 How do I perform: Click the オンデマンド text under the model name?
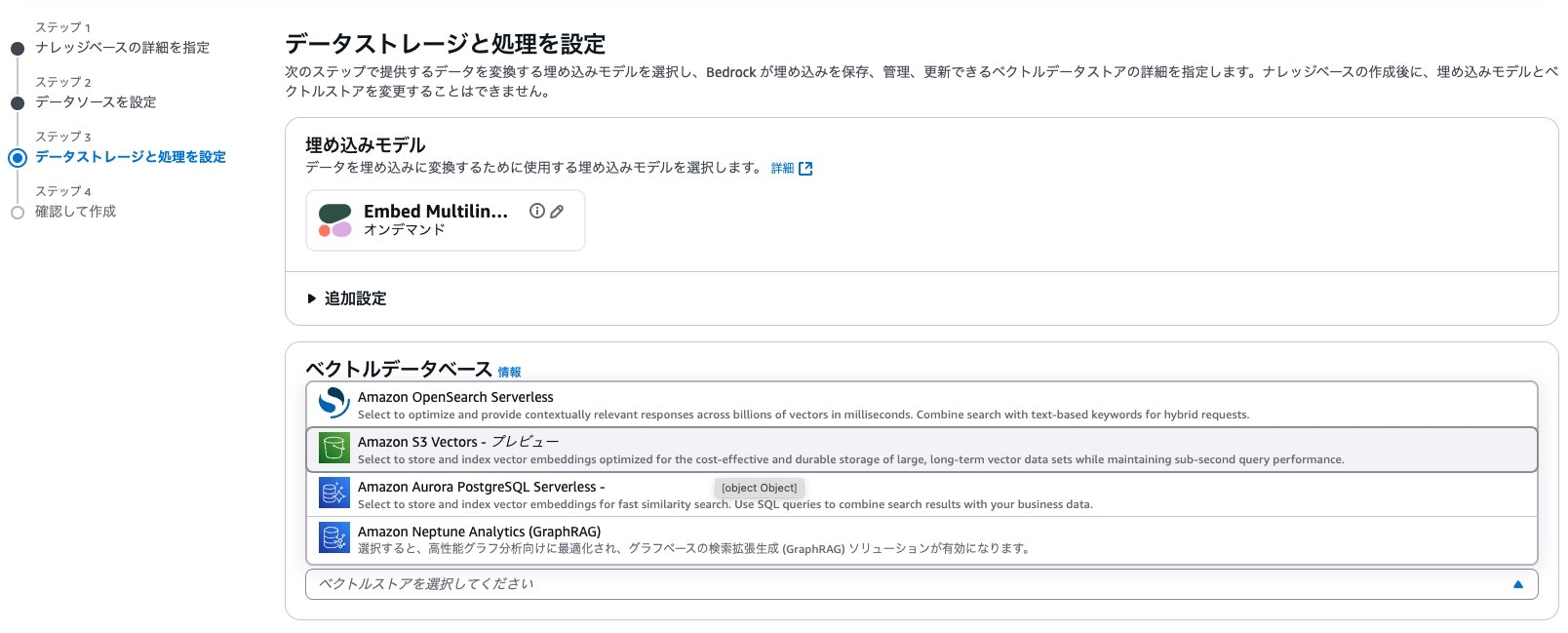[404, 230]
